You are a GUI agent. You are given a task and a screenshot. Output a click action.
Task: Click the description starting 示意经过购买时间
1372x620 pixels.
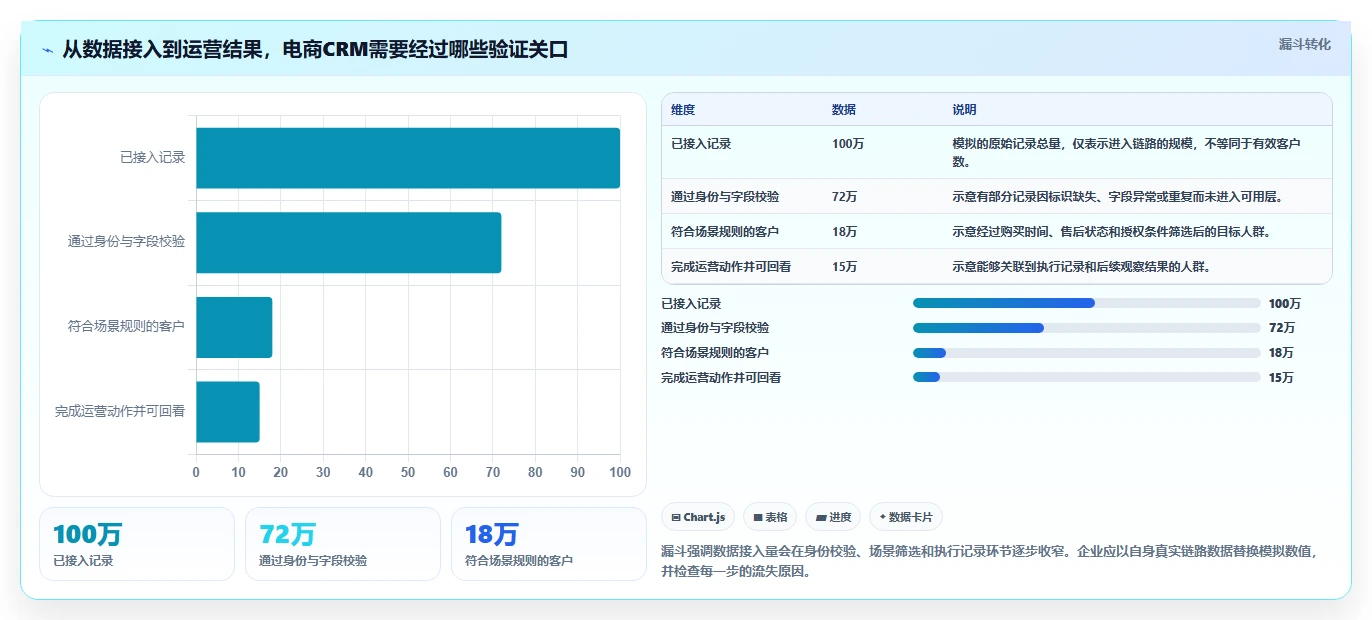coord(1111,232)
